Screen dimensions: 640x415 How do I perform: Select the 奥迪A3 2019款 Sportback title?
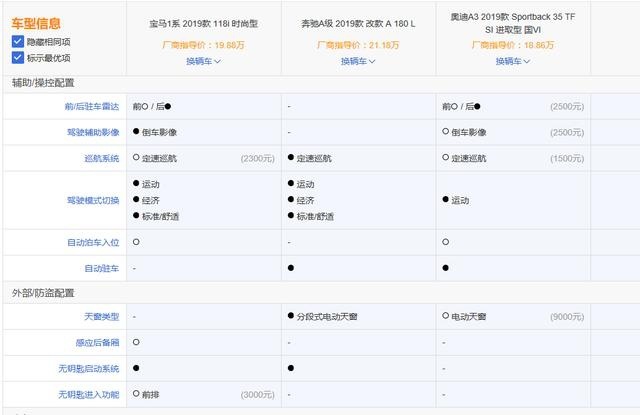point(513,23)
